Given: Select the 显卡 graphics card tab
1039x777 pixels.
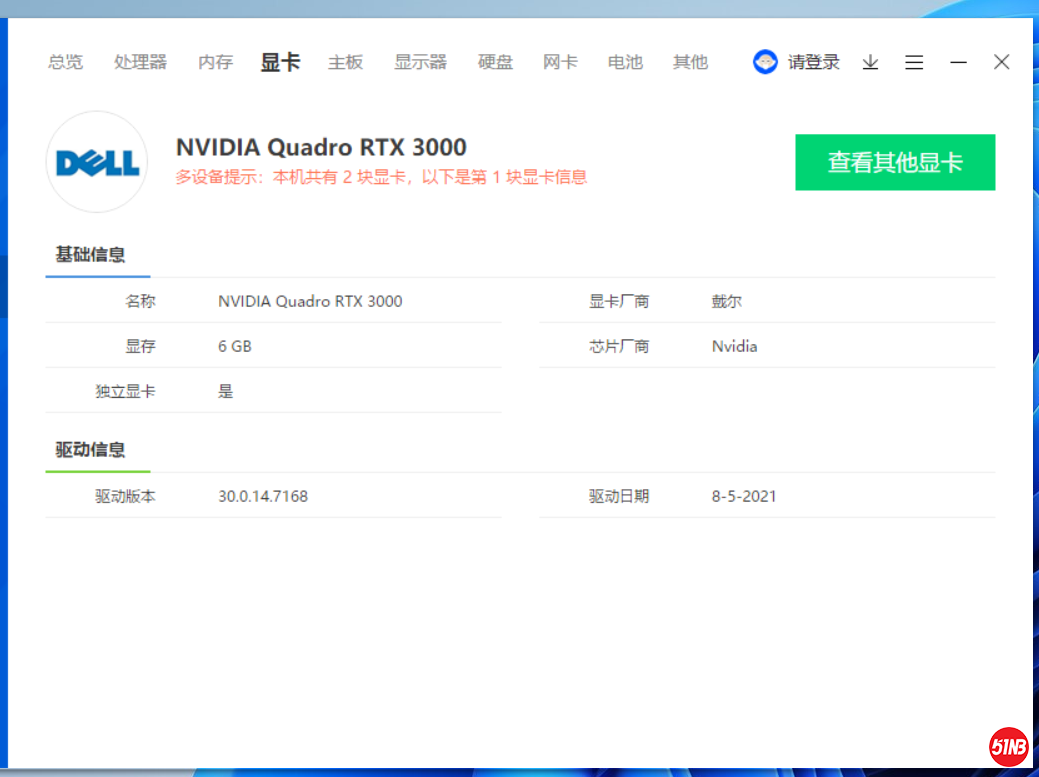Looking at the screenshot, I should pyautogui.click(x=280, y=62).
